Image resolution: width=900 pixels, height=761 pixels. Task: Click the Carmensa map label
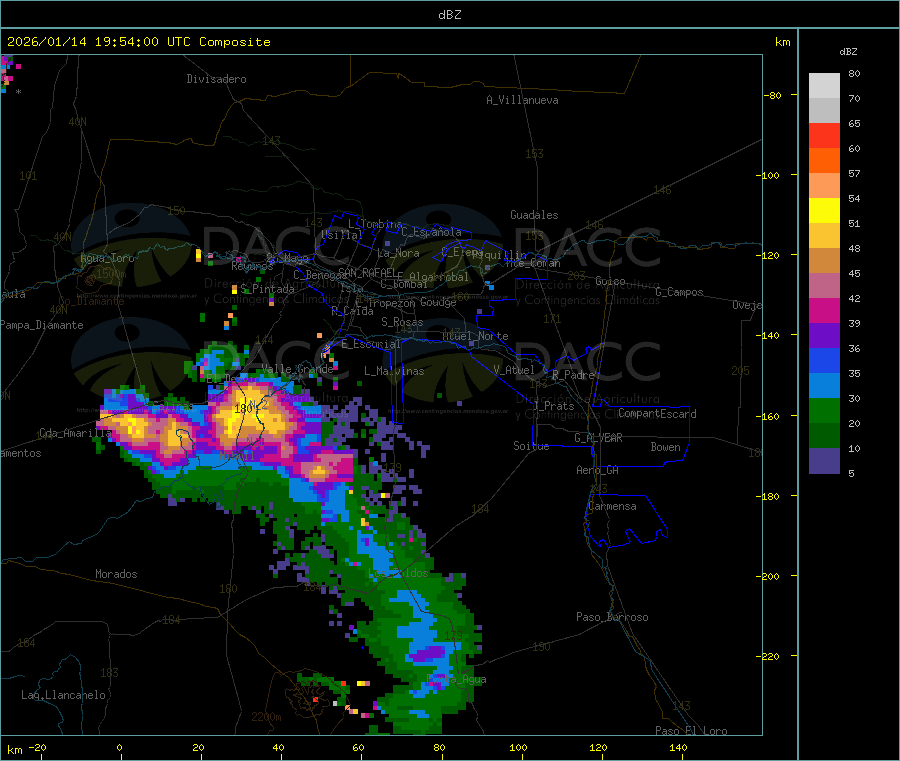pos(612,506)
